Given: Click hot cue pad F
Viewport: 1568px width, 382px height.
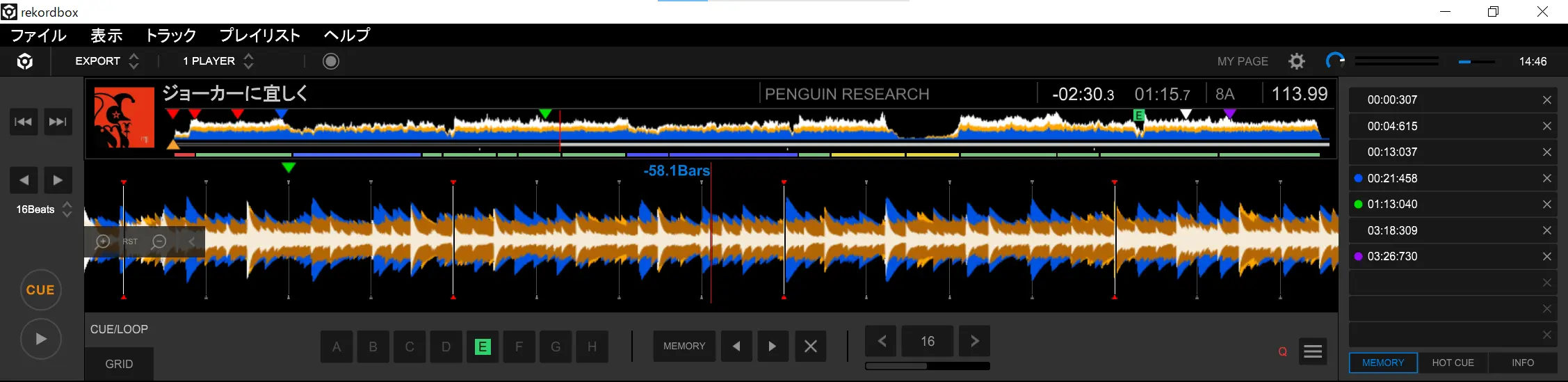Looking at the screenshot, I should pos(519,347).
